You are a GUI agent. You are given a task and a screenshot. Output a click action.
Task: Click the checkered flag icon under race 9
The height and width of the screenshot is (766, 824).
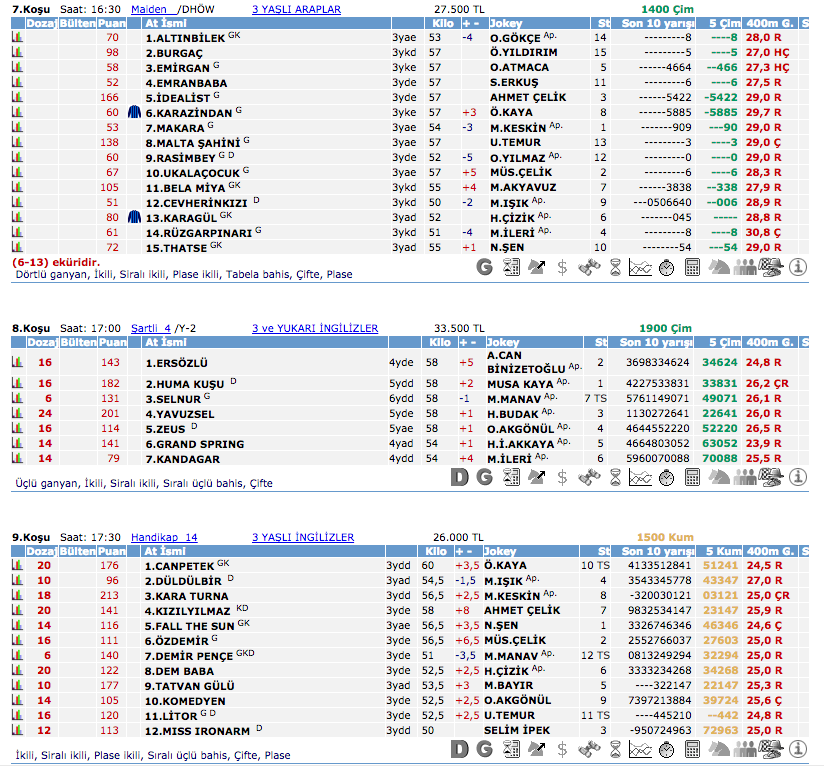click(x=771, y=749)
